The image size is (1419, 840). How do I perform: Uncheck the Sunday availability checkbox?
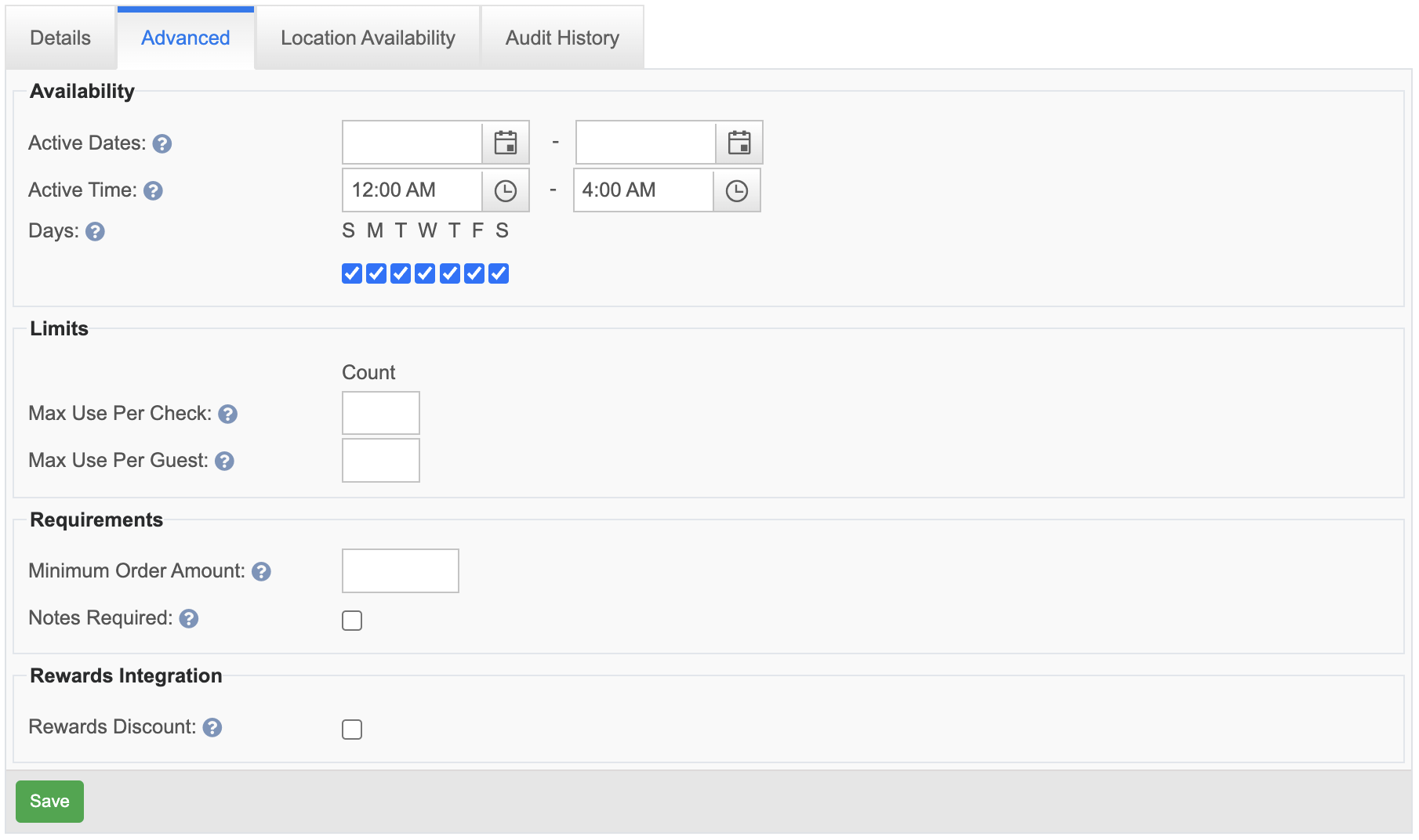coord(352,273)
